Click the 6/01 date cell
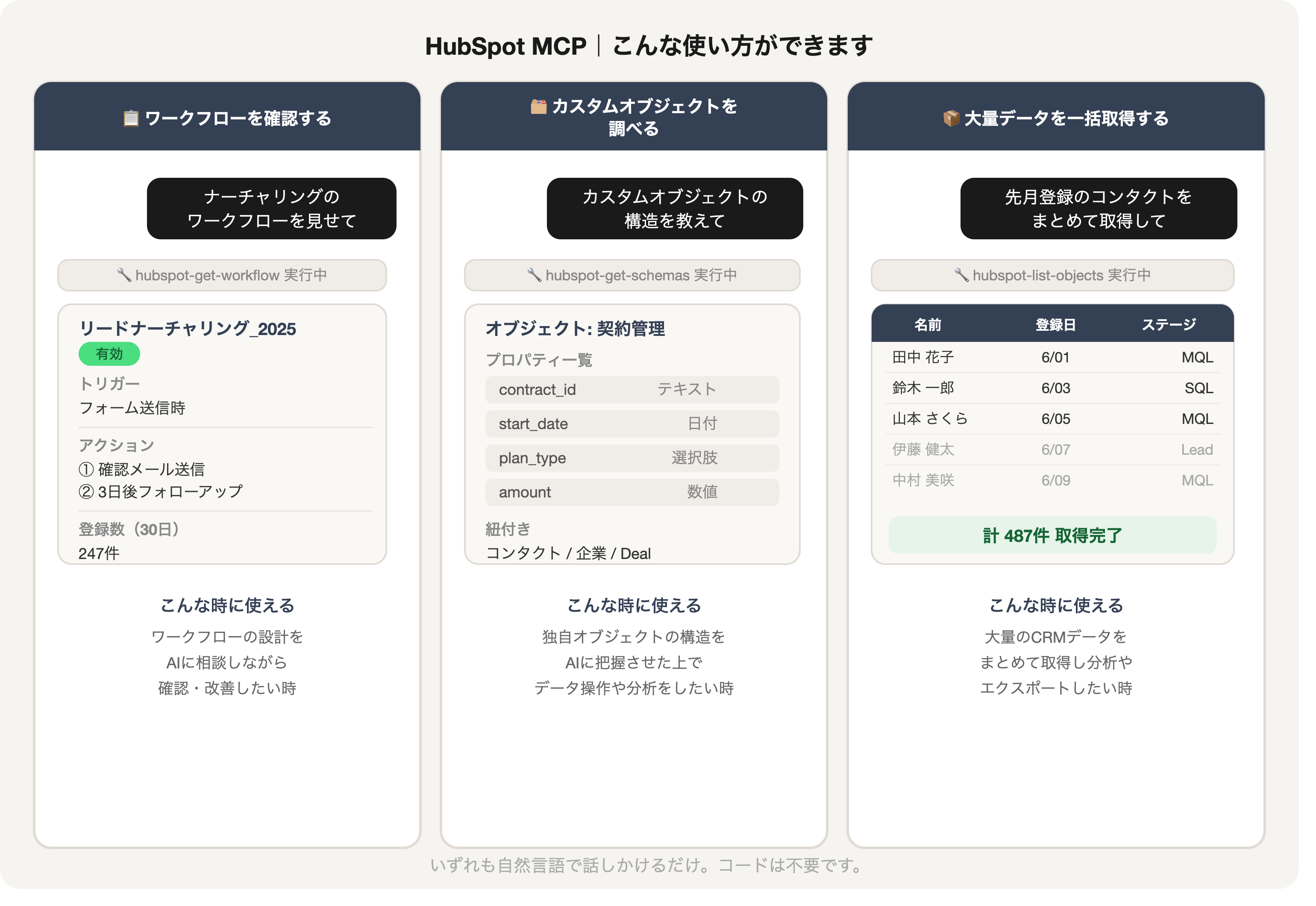 point(1055,358)
